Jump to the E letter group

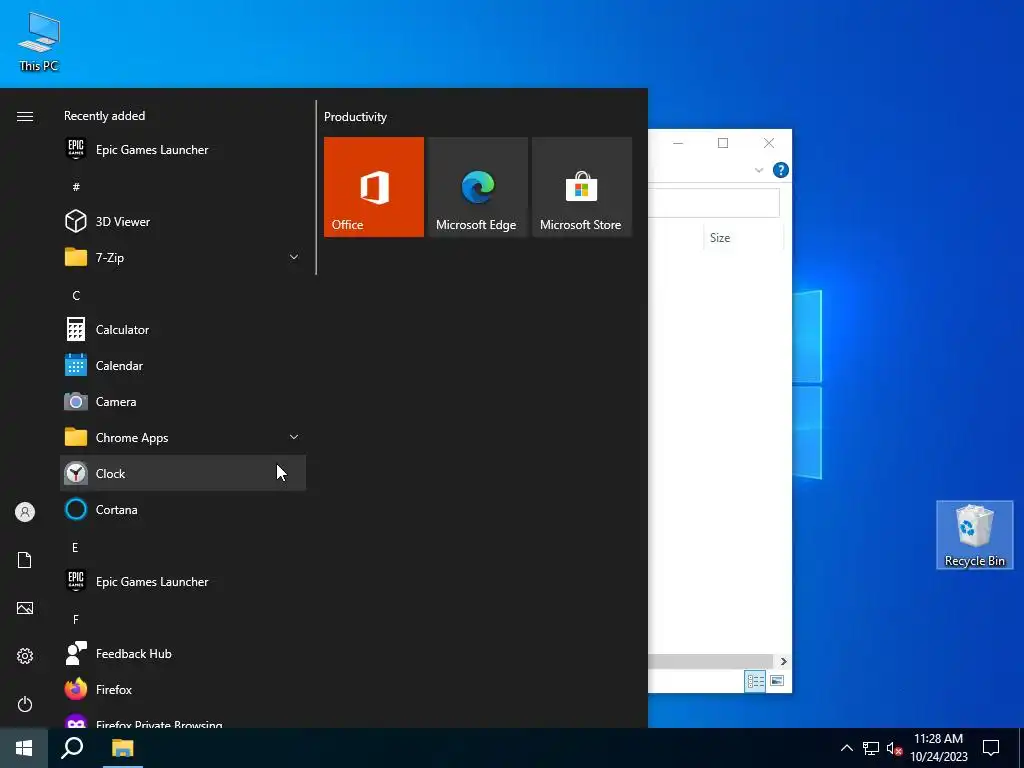(x=75, y=547)
